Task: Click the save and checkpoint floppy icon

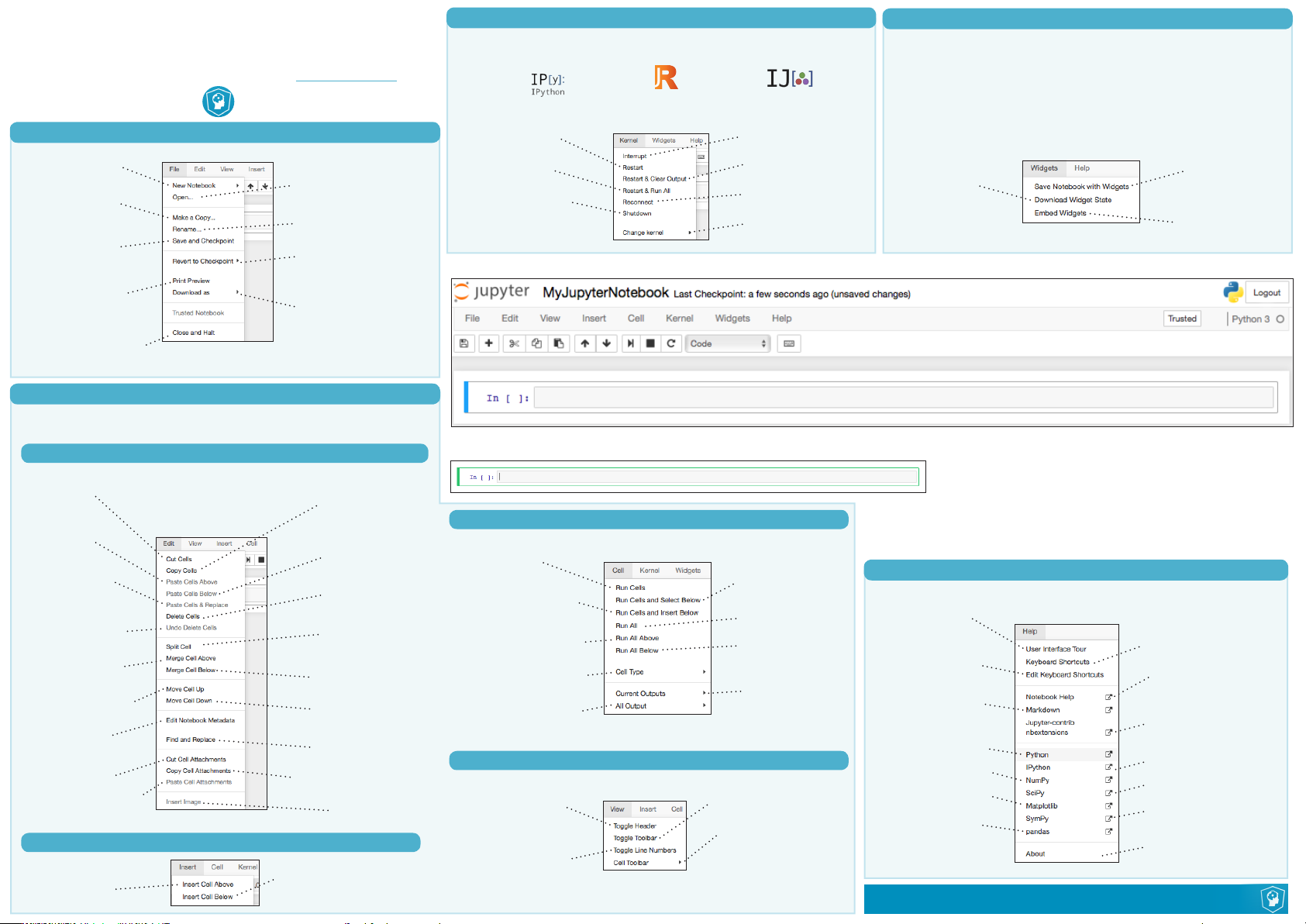Action: tap(464, 343)
